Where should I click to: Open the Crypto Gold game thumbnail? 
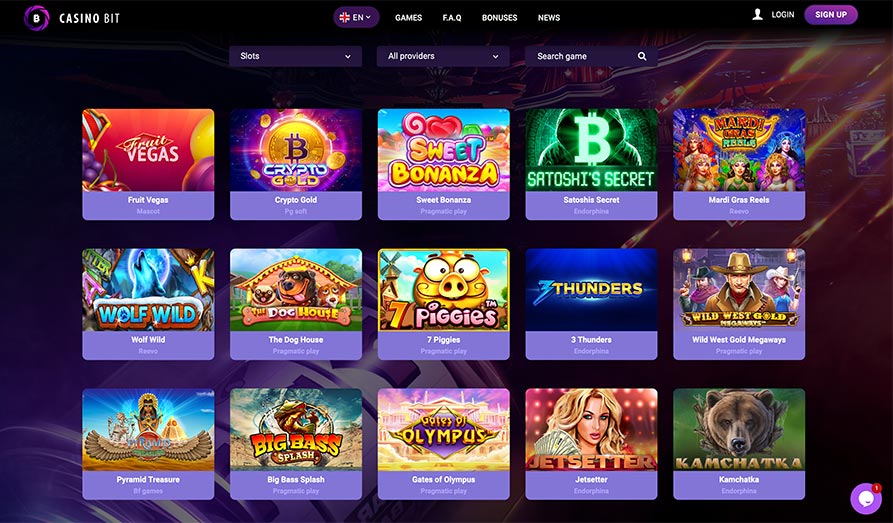tap(296, 150)
